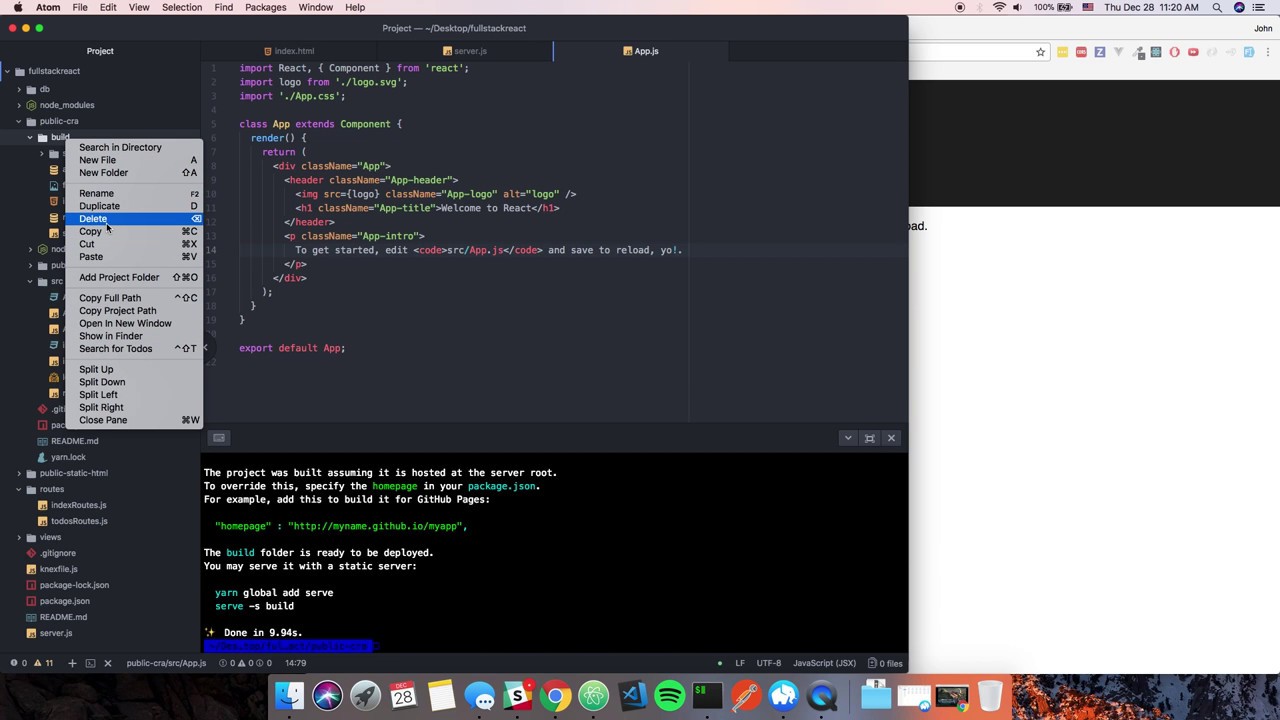Open Terminal app from the dock
The height and width of the screenshot is (720, 1280).
coord(707,696)
